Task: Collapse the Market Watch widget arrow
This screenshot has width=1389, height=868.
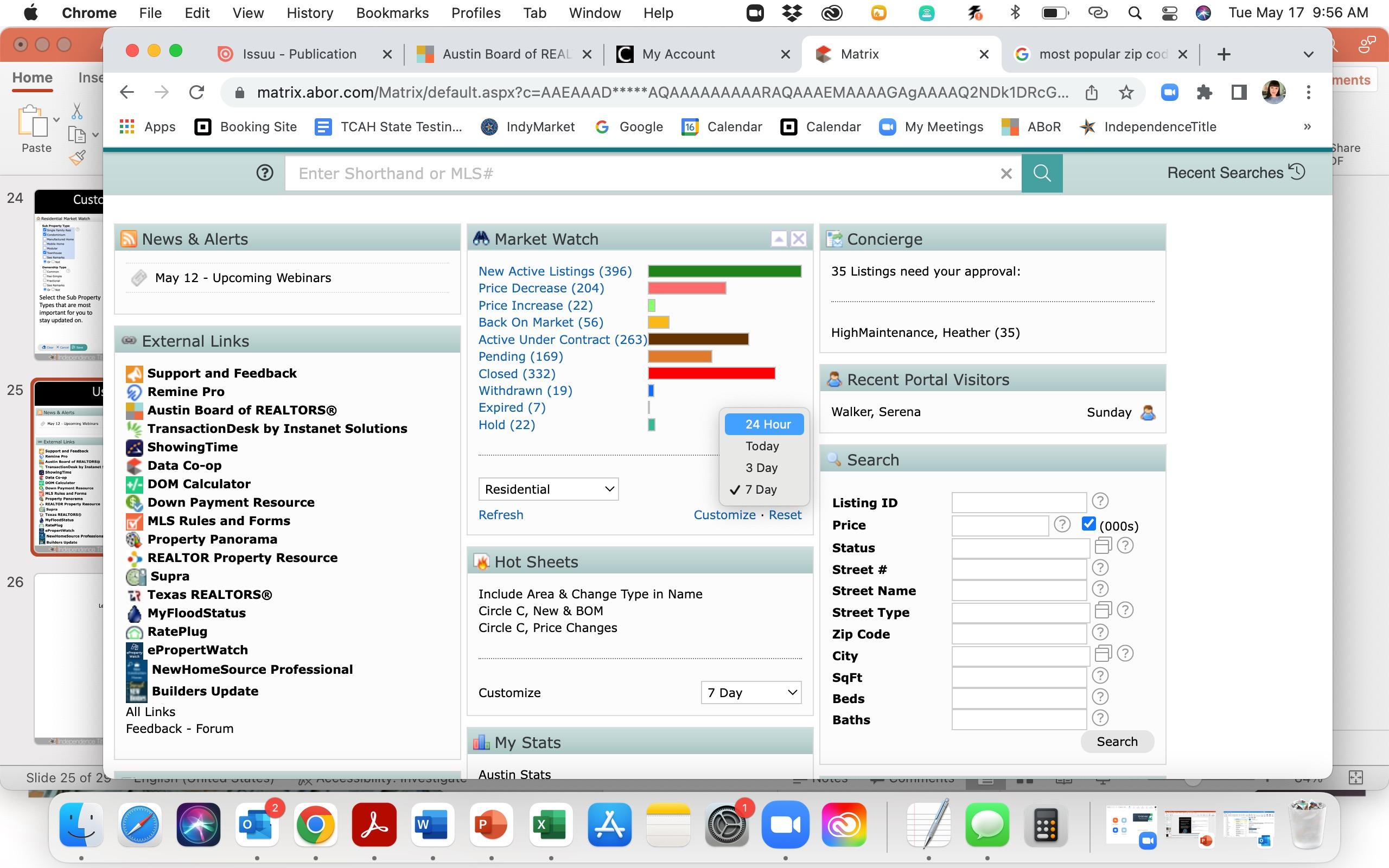Action: pyautogui.click(x=778, y=239)
